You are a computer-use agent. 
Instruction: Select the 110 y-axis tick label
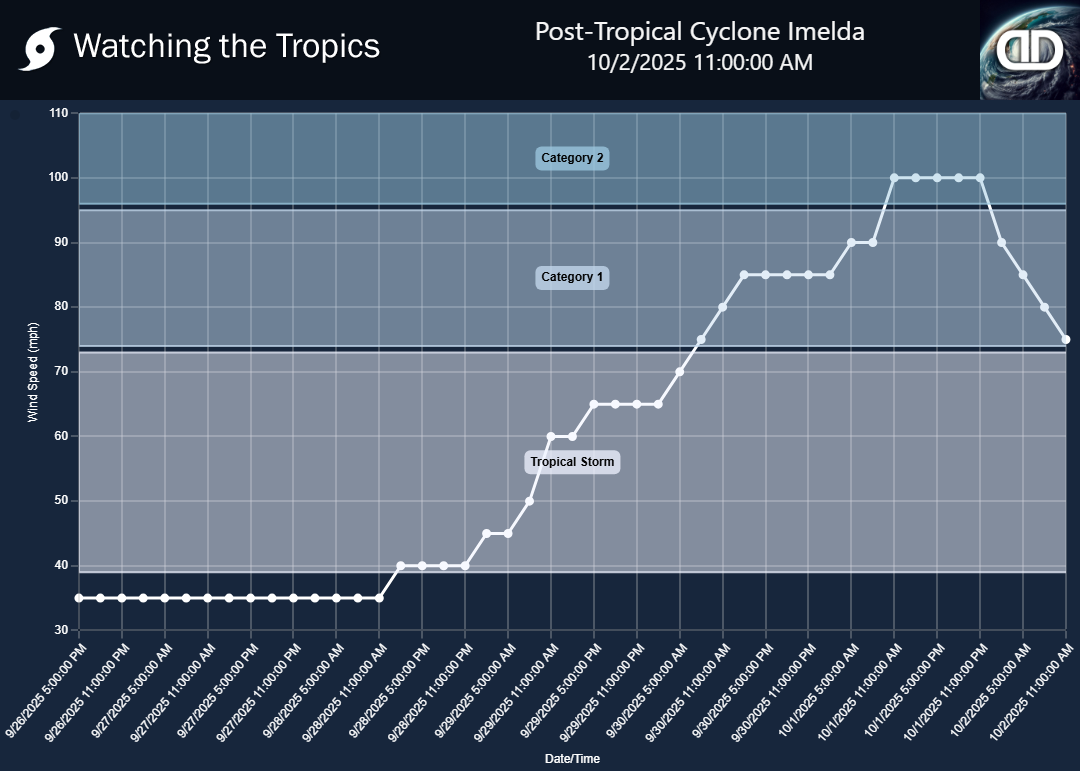click(59, 114)
